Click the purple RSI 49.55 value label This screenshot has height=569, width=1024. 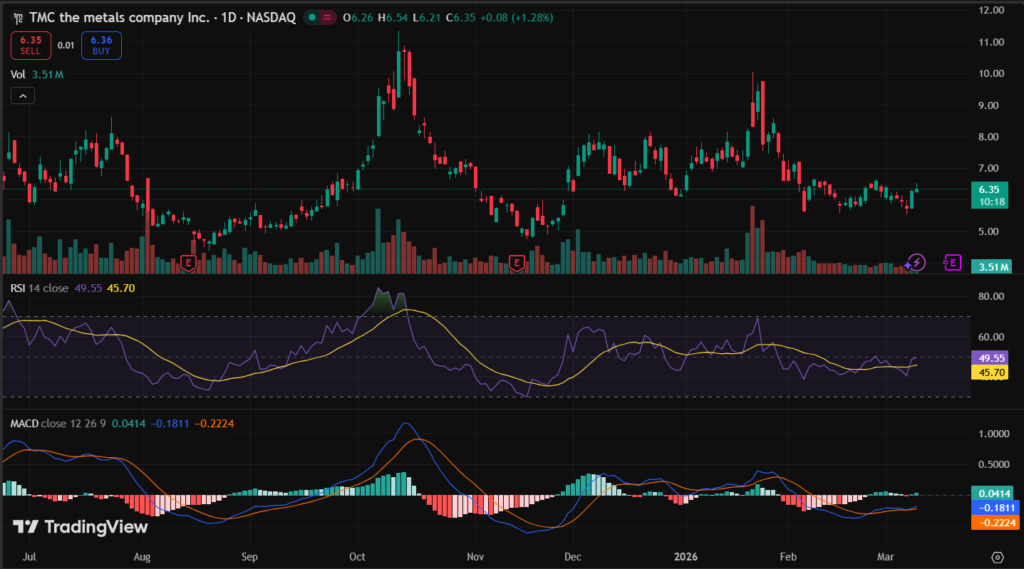[989, 357]
